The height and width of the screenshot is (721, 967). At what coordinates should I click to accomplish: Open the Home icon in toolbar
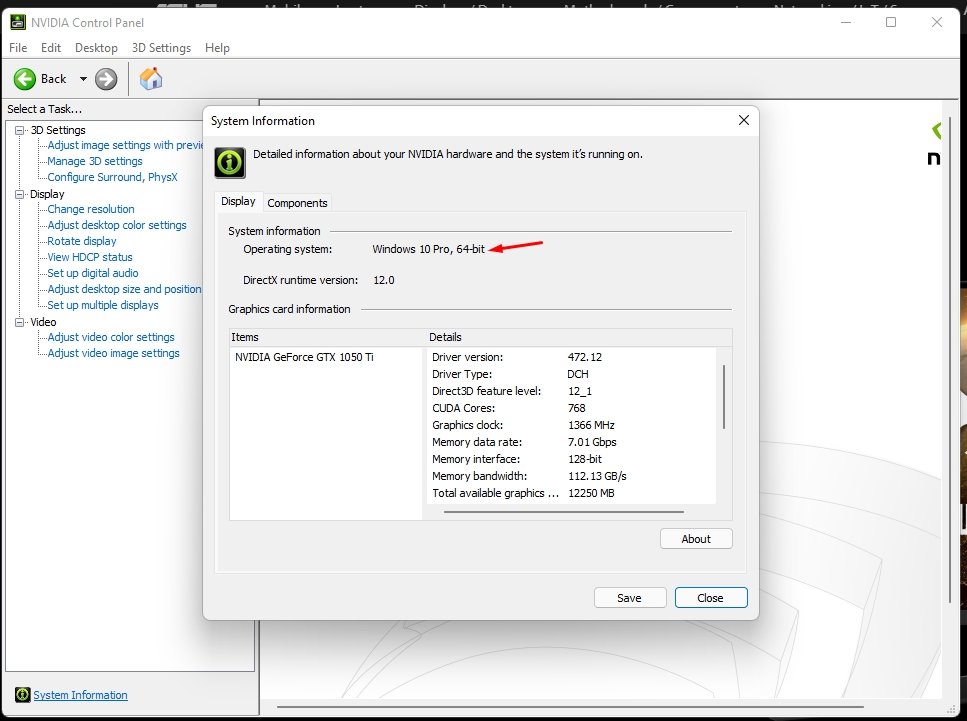(x=150, y=79)
